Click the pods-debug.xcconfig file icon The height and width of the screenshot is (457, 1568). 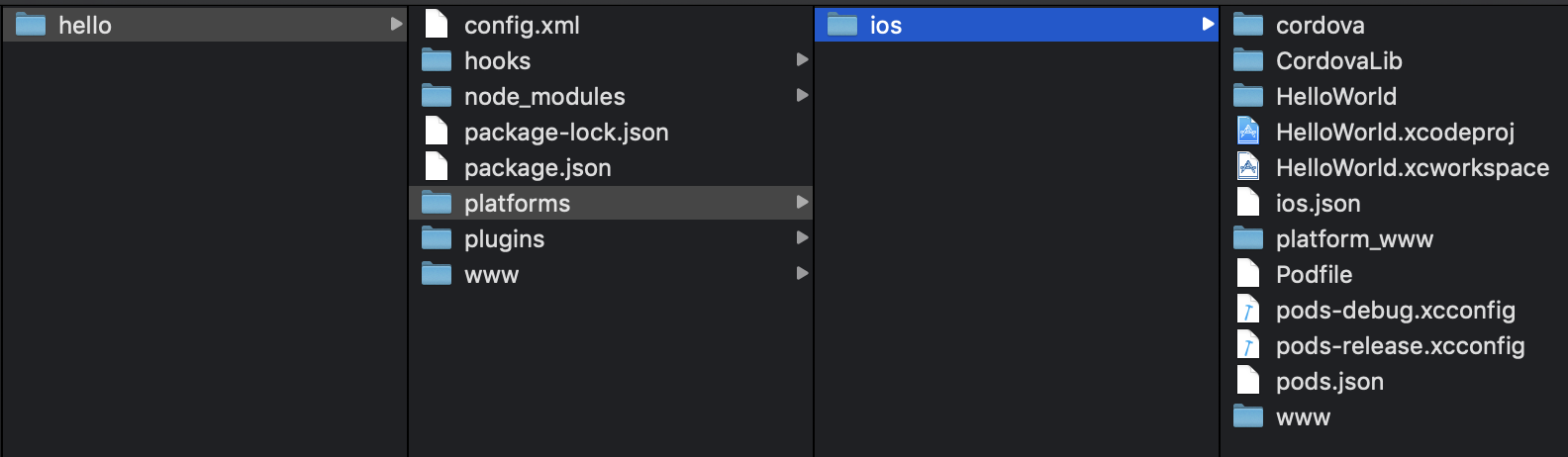tap(1248, 310)
